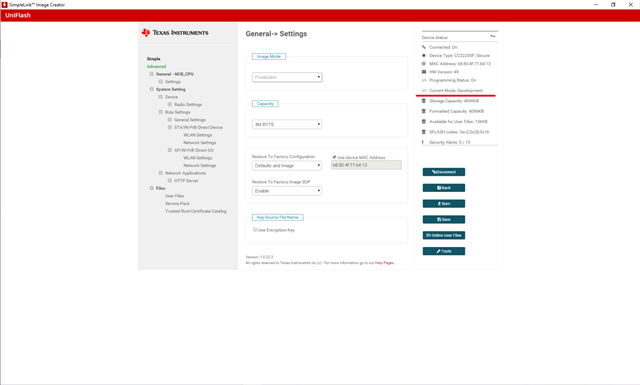Image resolution: width=640 pixels, height=385 pixels.
Task: Click the node icon next to the Settings tree item
Action: 161,82
